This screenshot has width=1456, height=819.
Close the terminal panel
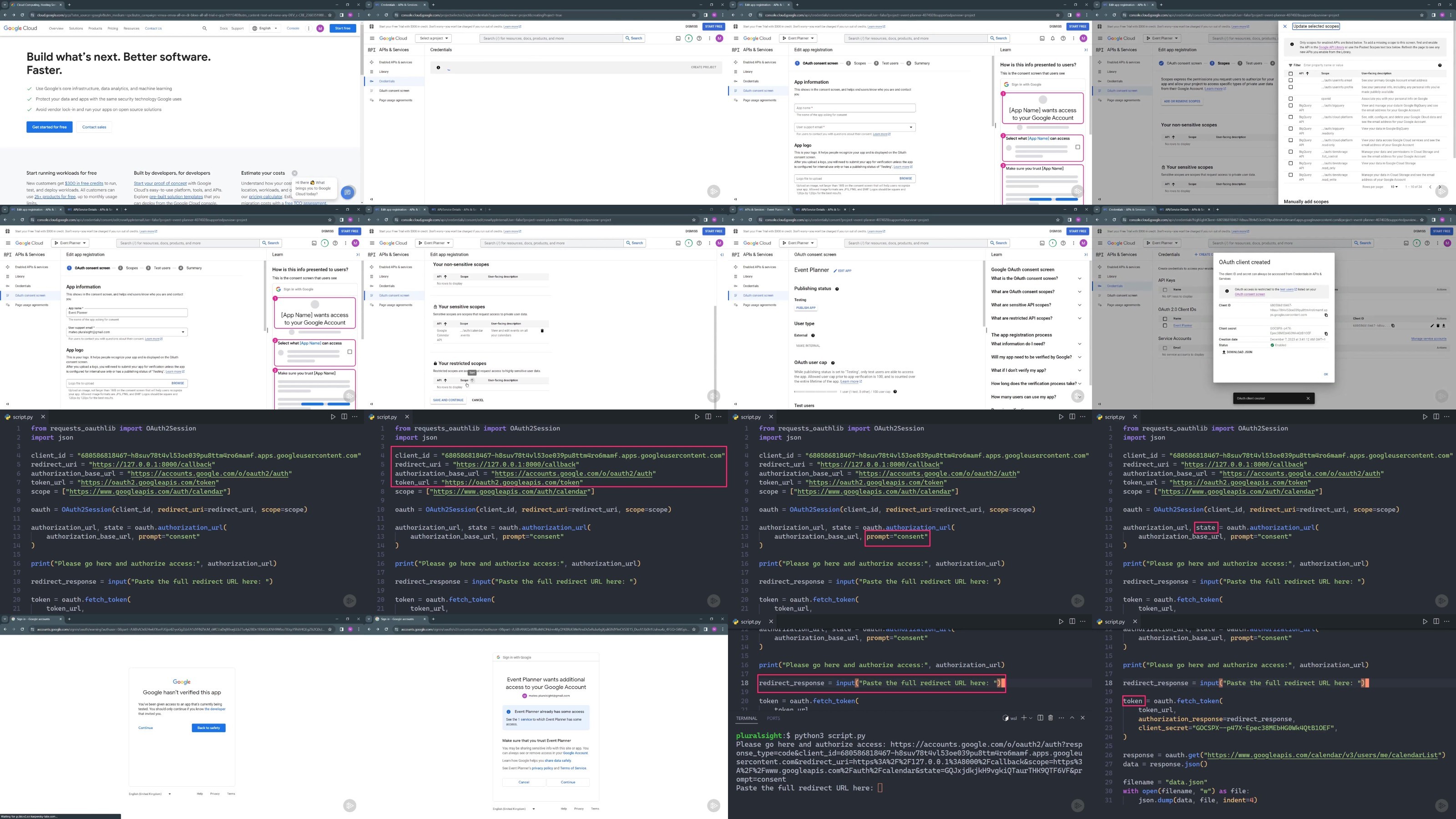[x=1082, y=718]
